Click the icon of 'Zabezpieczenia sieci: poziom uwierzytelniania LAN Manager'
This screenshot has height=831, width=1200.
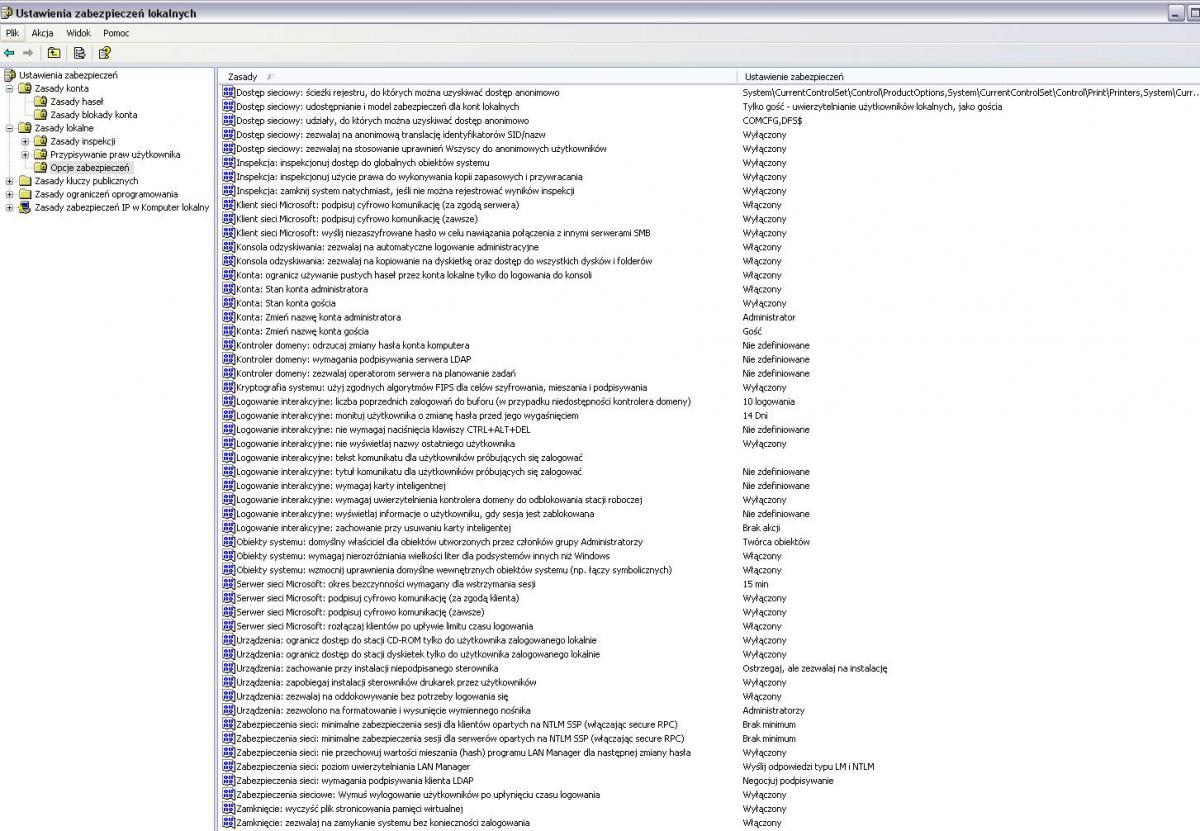(x=228, y=767)
